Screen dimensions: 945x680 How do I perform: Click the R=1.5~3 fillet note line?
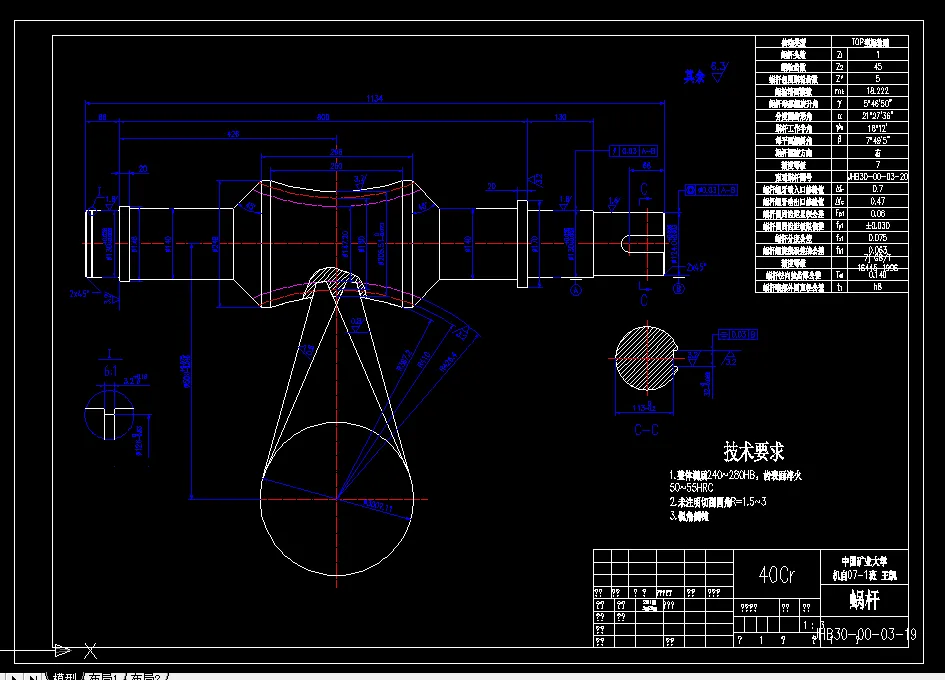718,502
